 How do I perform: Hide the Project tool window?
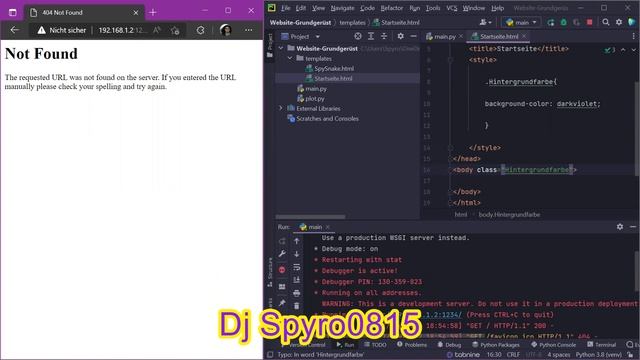[413, 36]
